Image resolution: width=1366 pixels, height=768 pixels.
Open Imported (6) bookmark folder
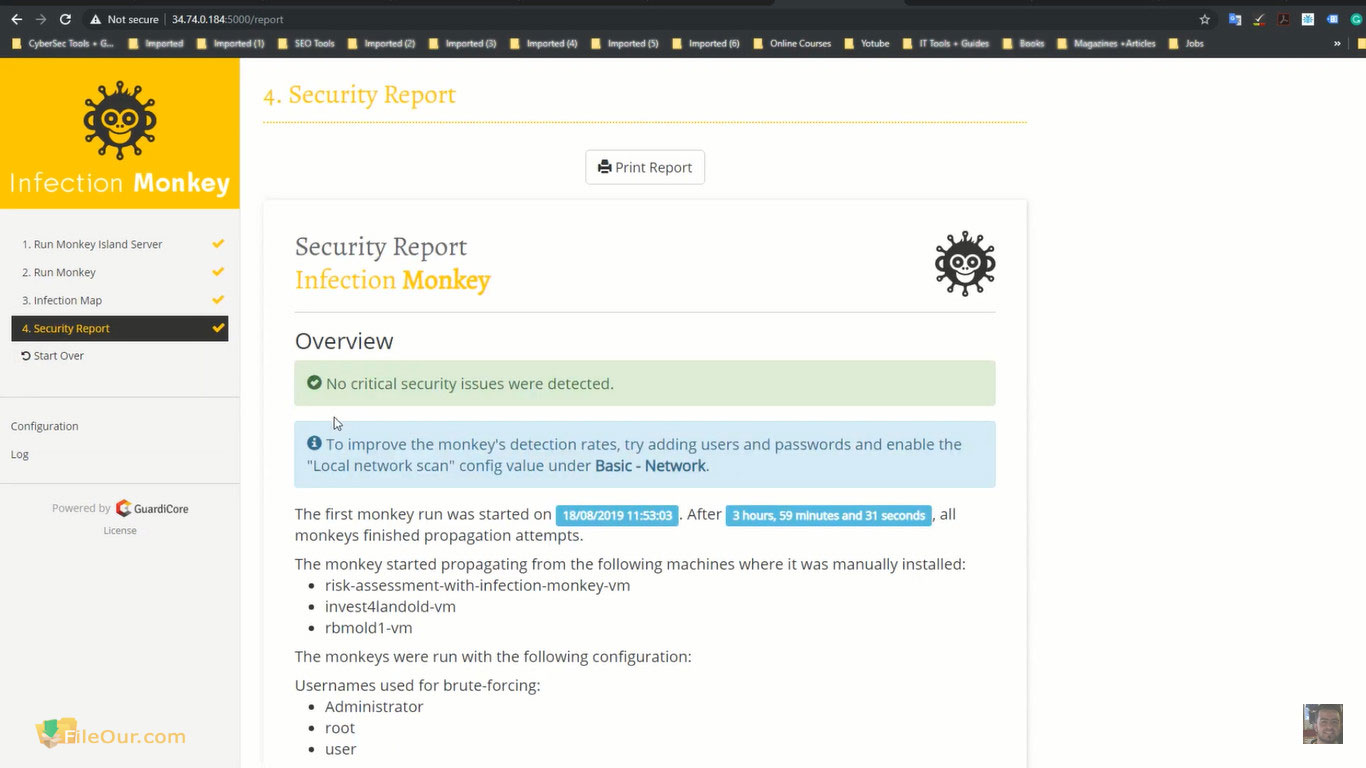pyautogui.click(x=706, y=44)
